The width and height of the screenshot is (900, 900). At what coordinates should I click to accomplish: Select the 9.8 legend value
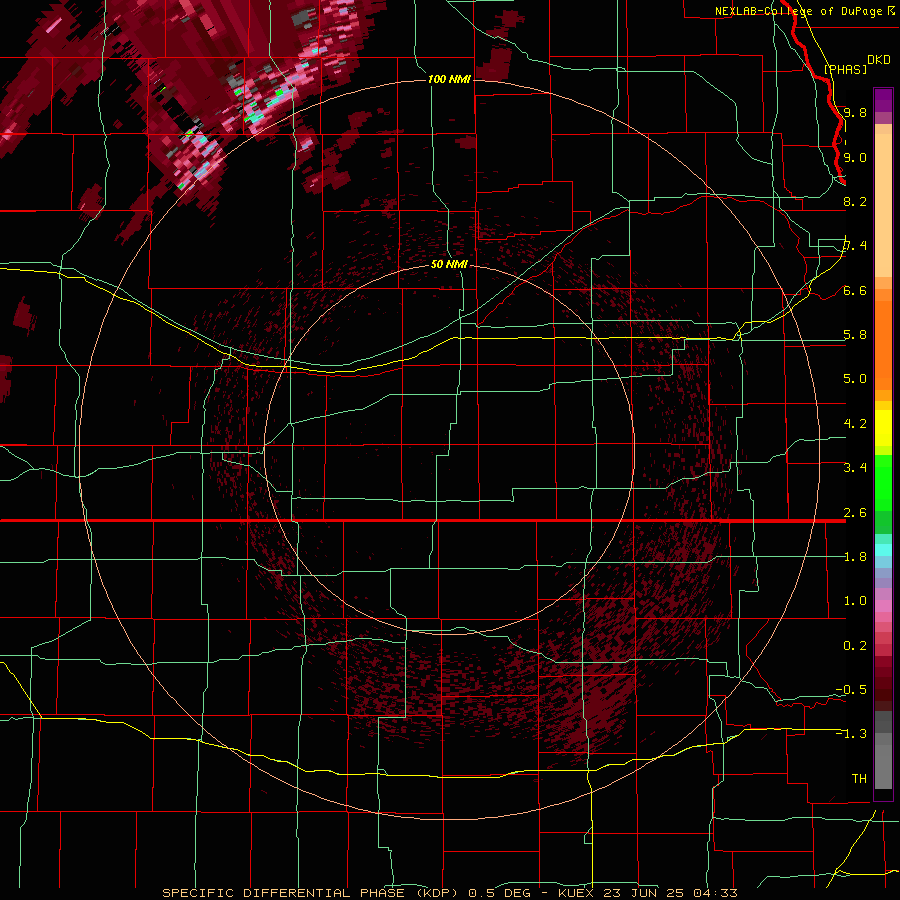(855, 112)
